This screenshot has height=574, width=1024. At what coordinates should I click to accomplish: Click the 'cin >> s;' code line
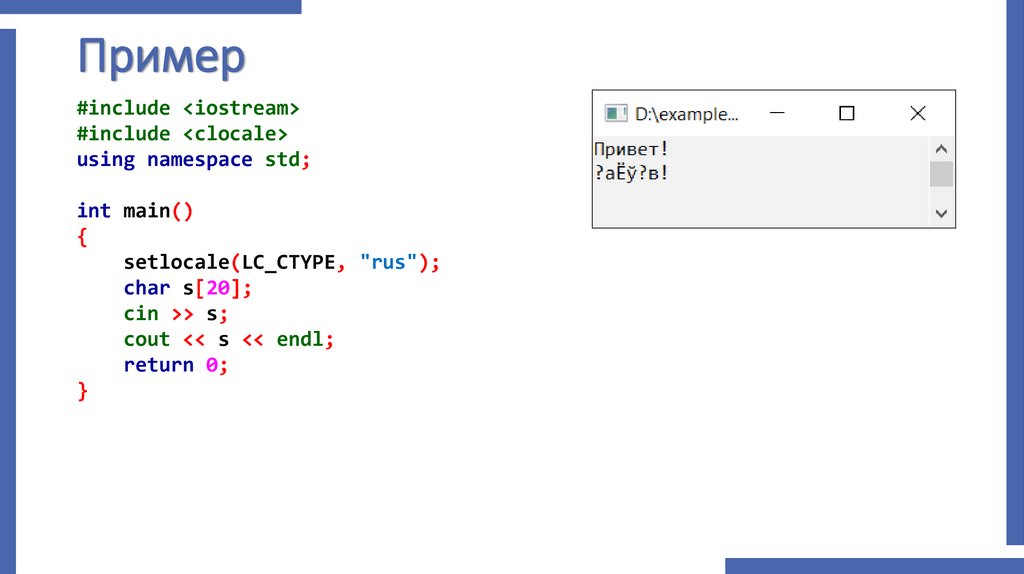(176, 314)
